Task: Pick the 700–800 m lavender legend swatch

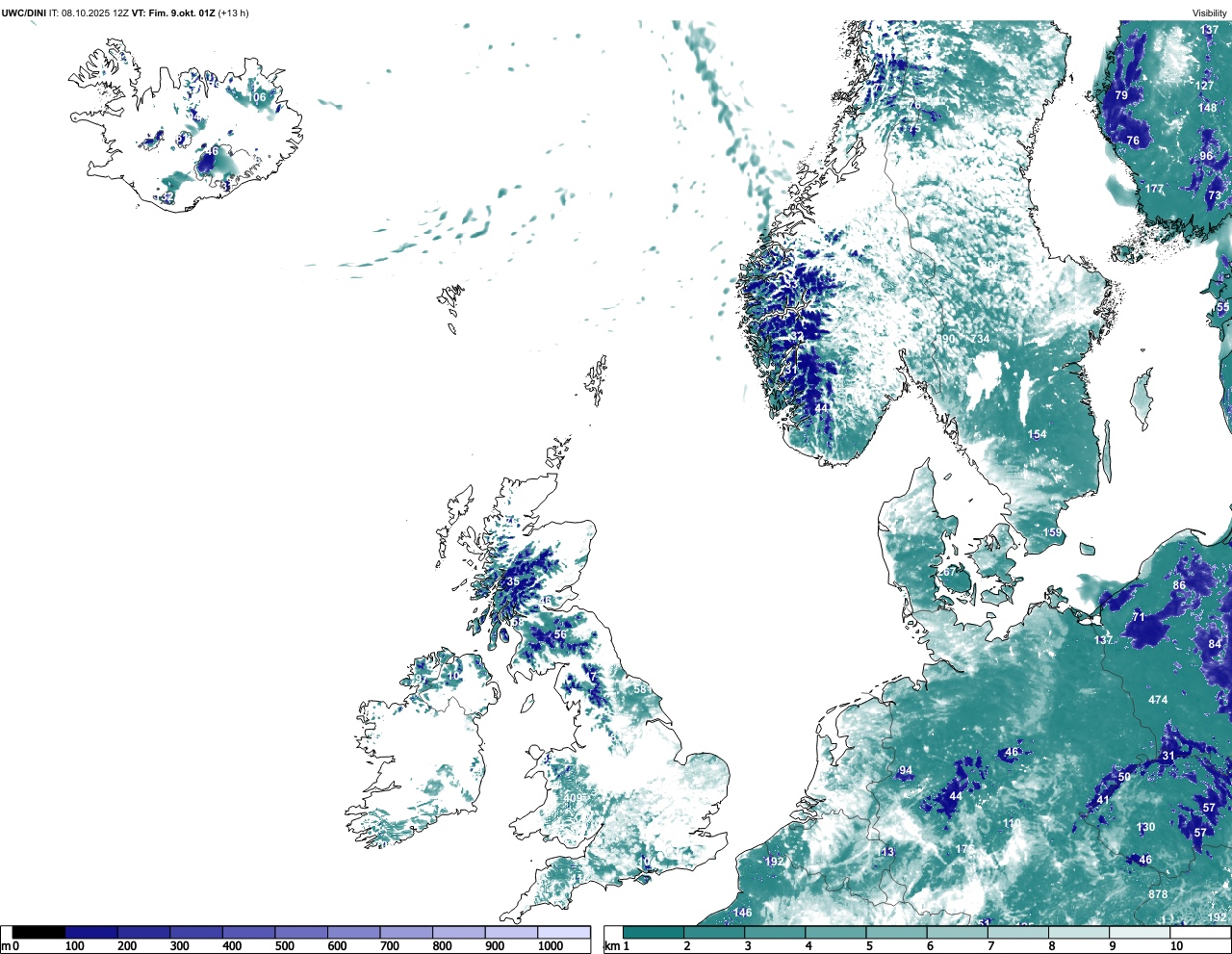Action: click(x=406, y=932)
